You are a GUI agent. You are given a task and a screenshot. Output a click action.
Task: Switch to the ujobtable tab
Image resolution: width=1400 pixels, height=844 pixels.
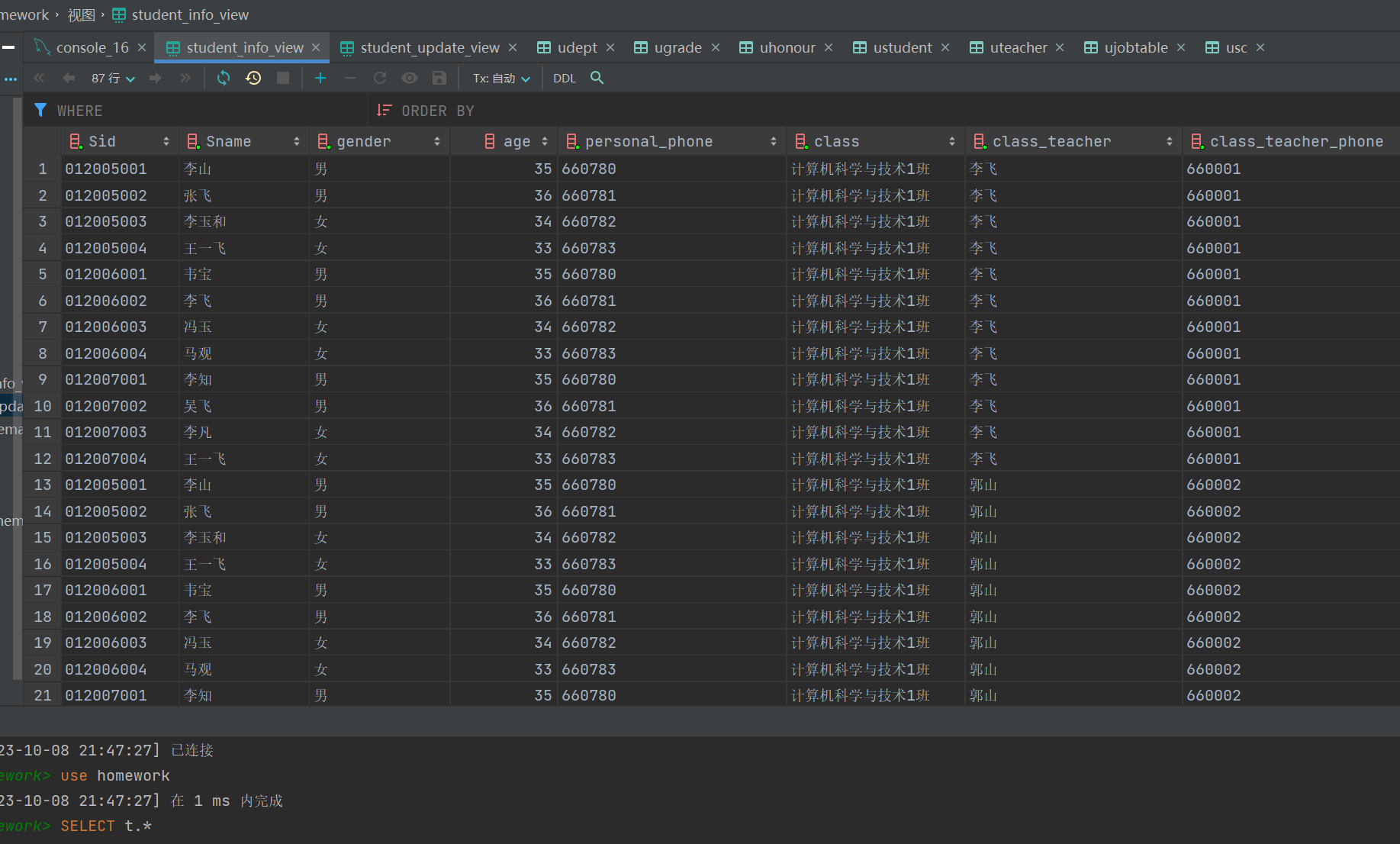(1136, 47)
